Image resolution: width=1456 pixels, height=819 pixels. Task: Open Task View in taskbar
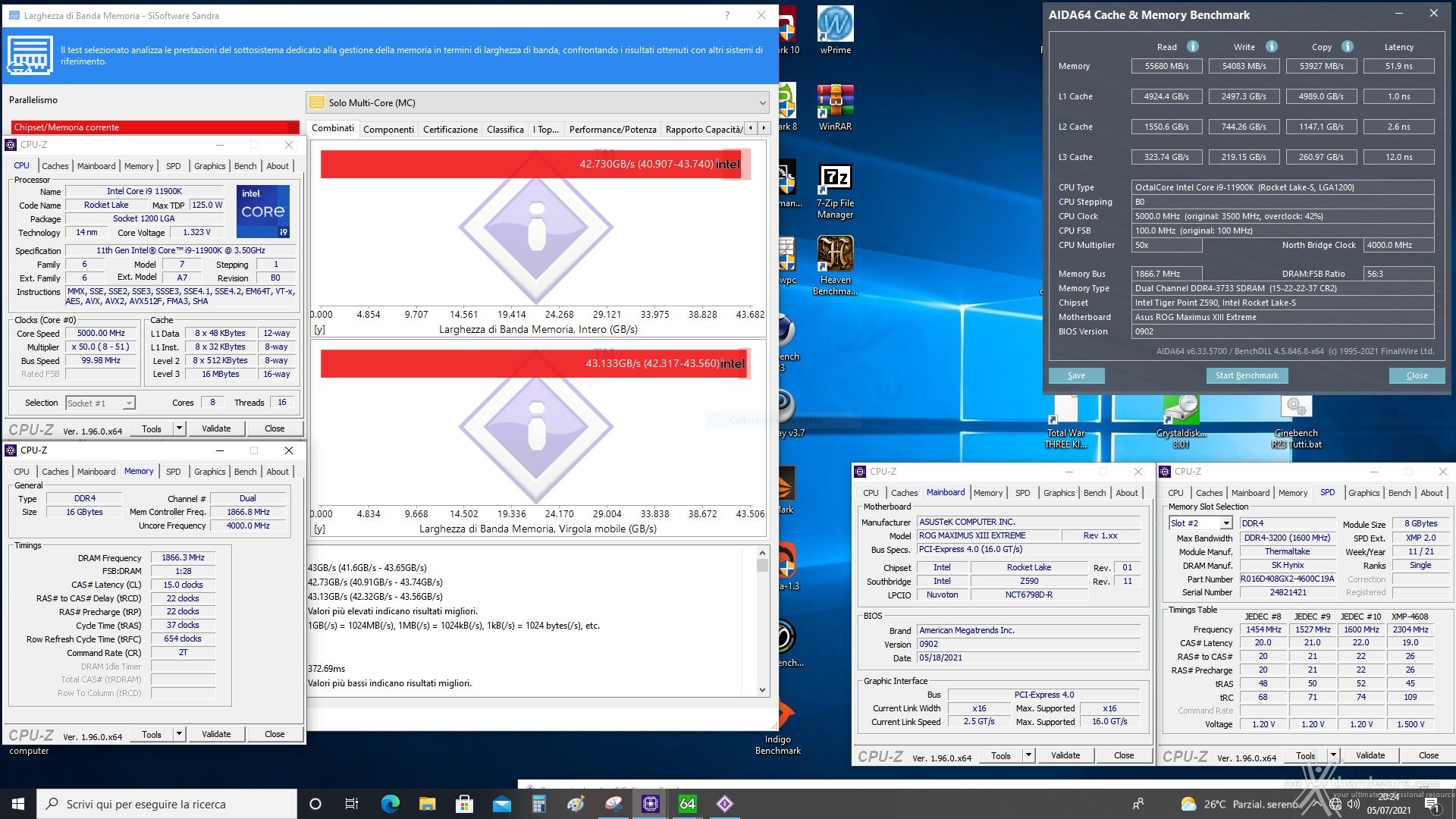click(x=352, y=804)
